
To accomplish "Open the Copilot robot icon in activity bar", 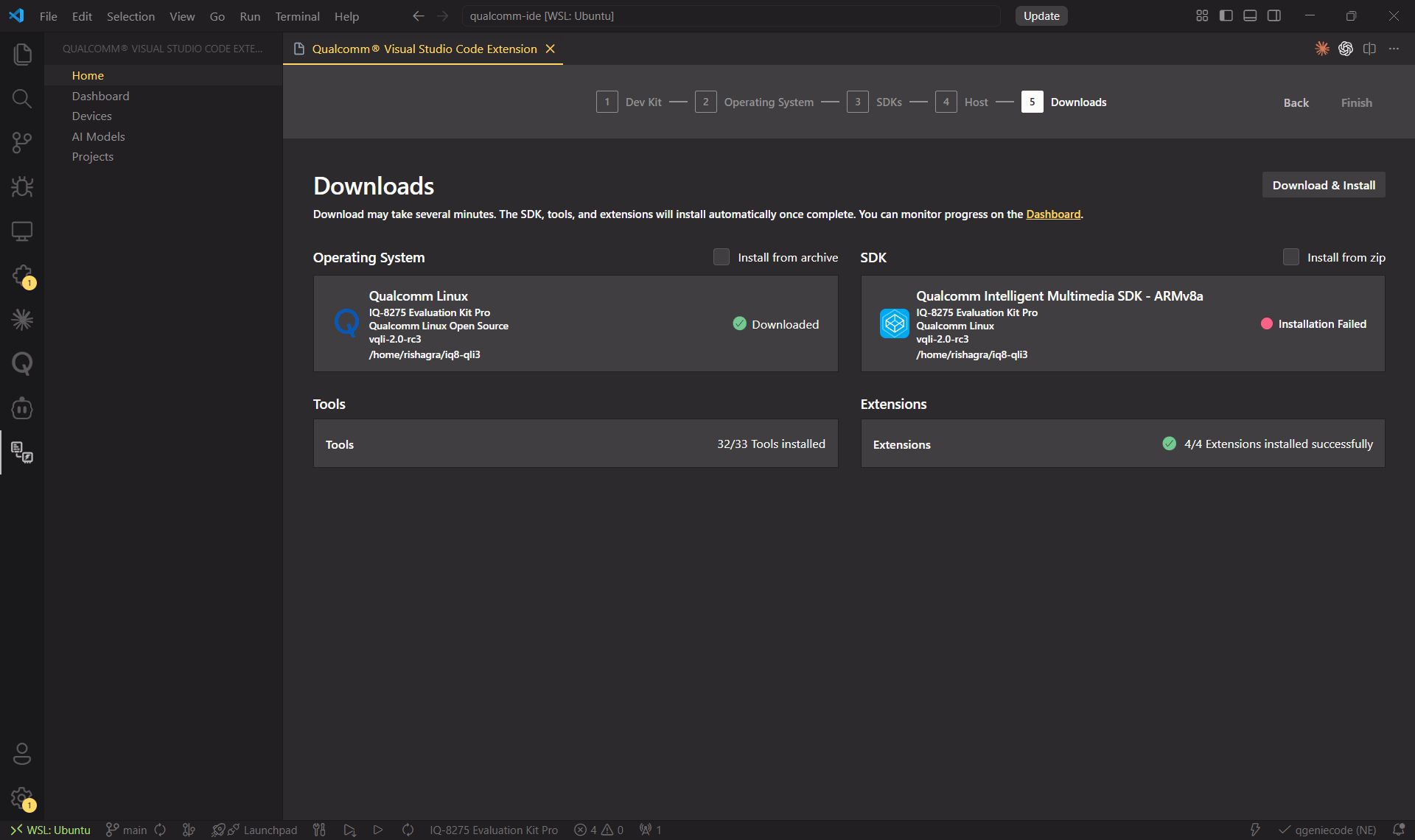I will click(x=22, y=407).
